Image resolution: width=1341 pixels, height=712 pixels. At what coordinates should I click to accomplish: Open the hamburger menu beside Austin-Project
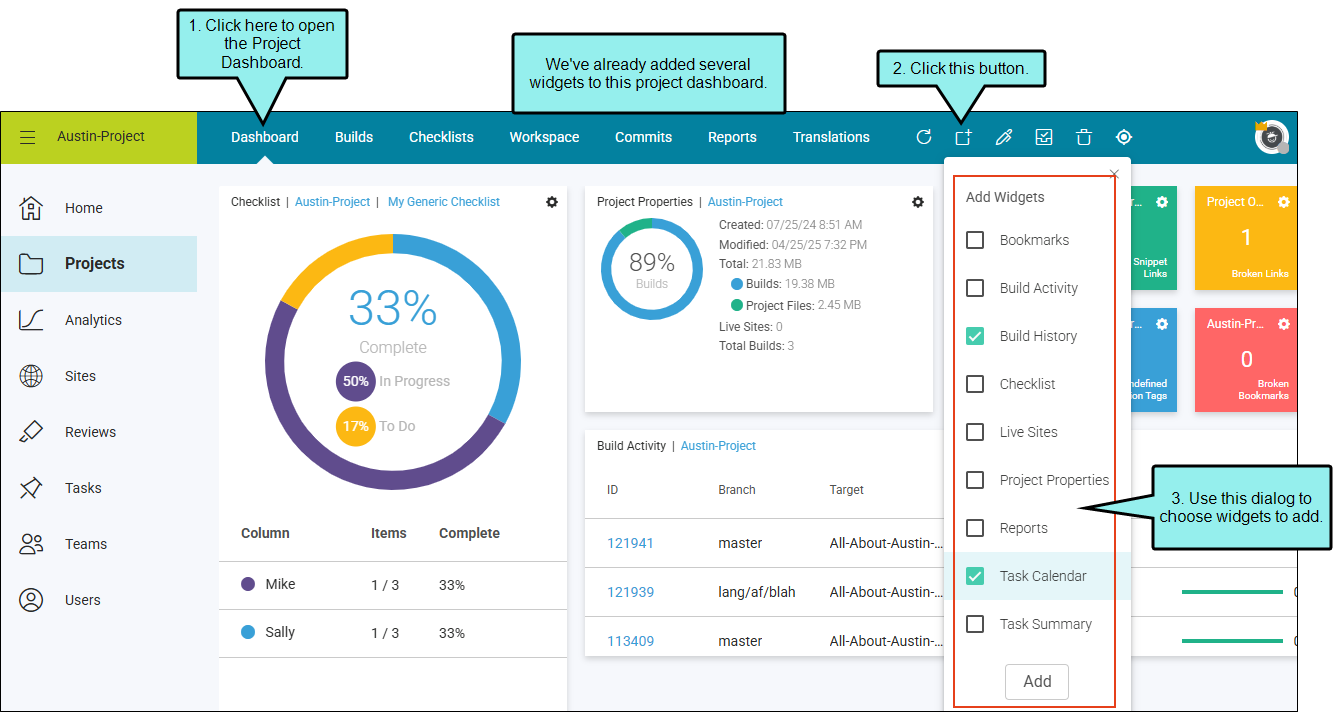tap(28, 137)
